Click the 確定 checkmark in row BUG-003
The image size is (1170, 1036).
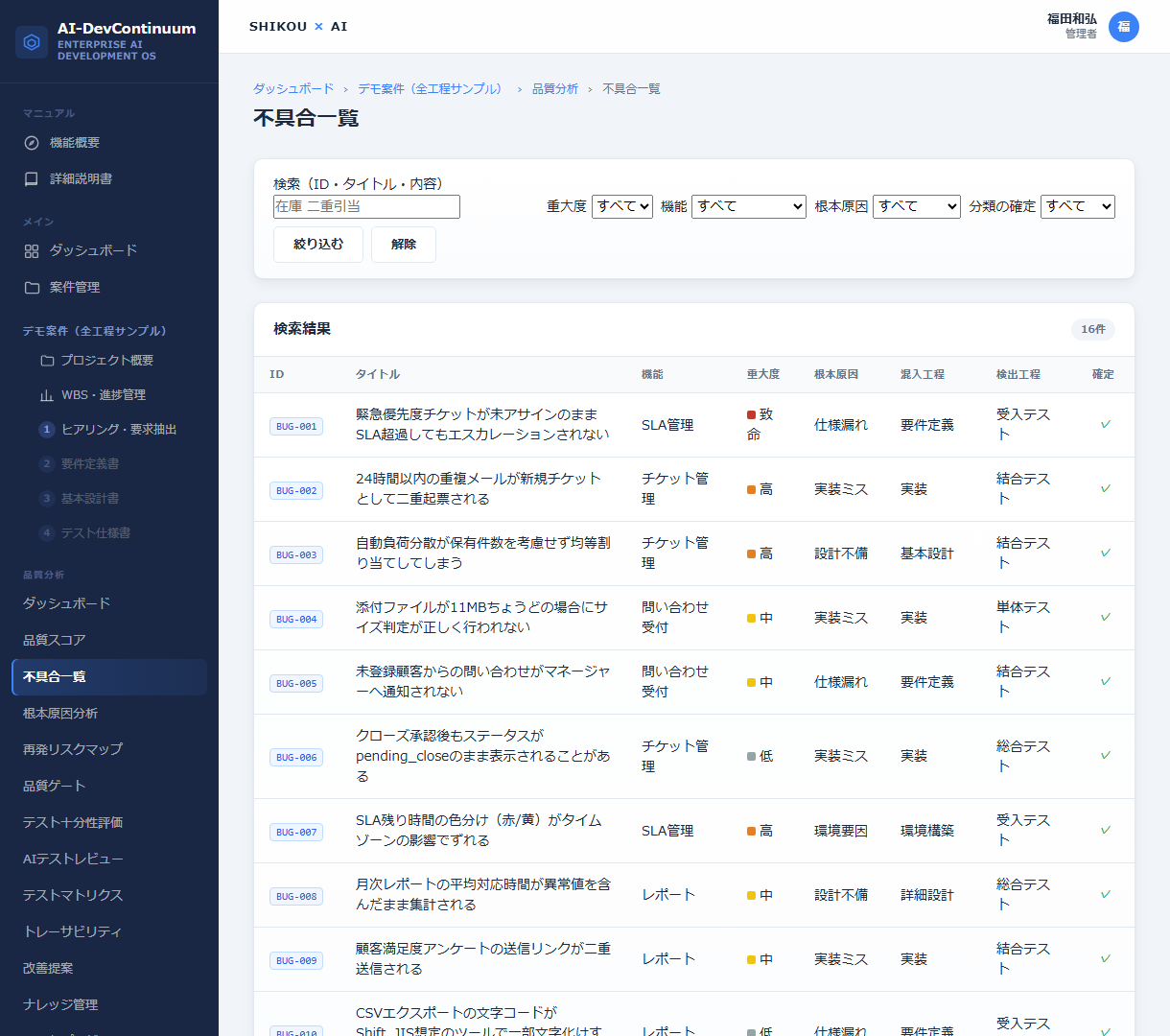1105,553
